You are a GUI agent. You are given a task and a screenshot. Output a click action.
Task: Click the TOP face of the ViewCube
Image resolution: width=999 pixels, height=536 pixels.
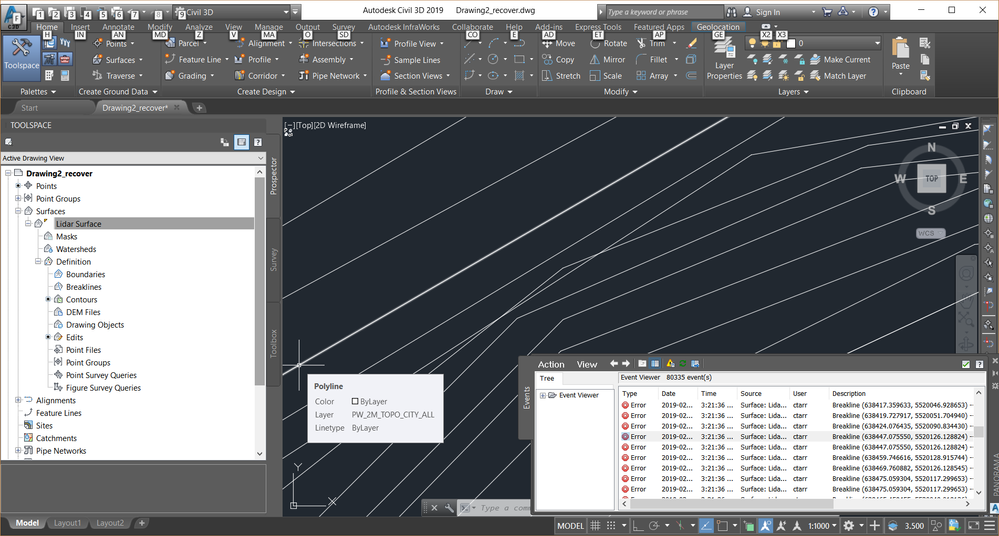coord(931,178)
